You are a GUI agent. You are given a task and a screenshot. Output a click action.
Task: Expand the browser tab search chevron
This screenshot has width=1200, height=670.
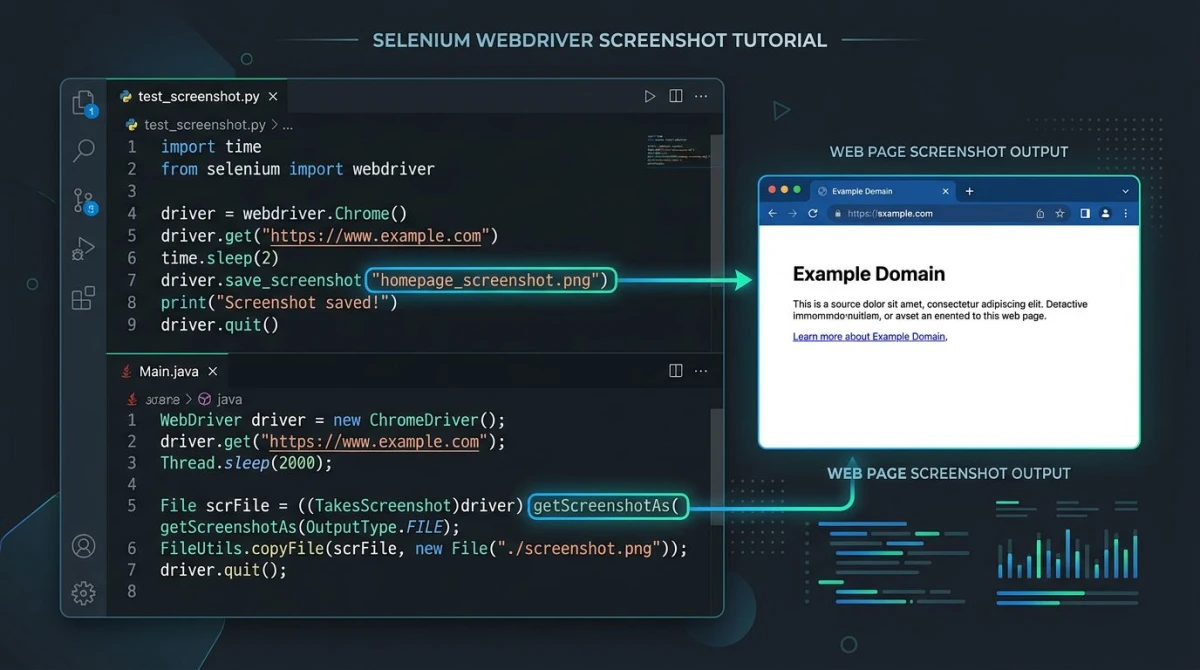click(1126, 191)
